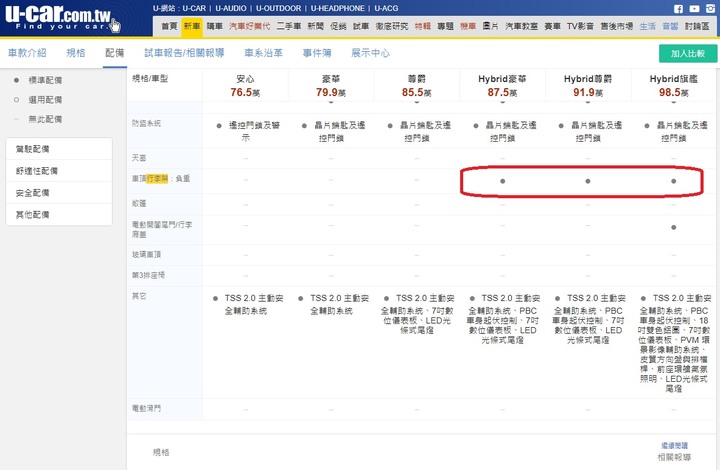Switch to the 試車報告/相關報導 tab
This screenshot has height=470, width=720.
184,53
